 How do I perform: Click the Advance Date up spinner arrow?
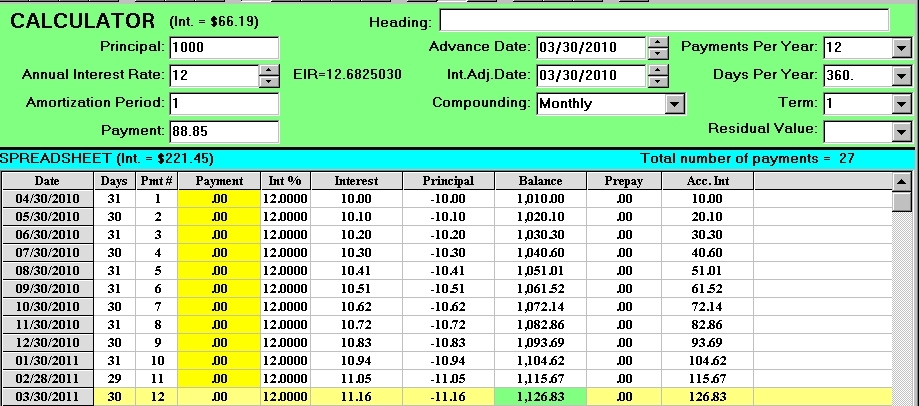pos(657,42)
